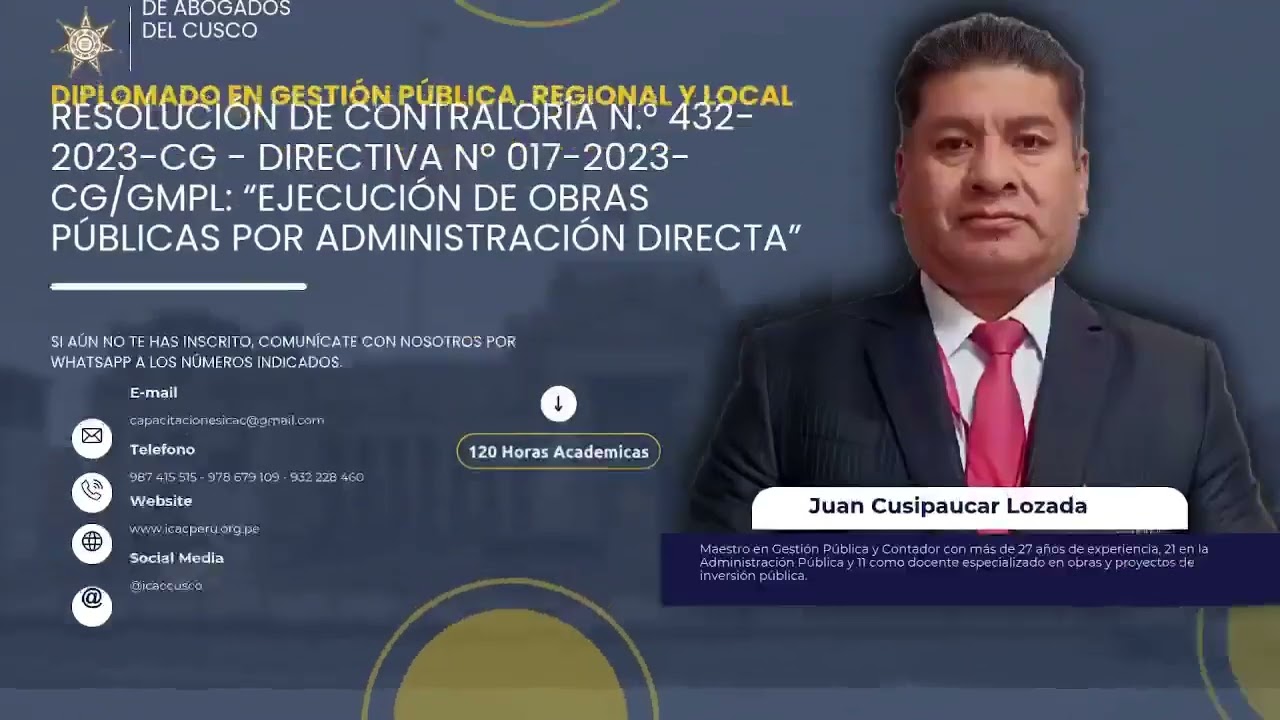This screenshot has height=720, width=1280.
Task: Click the De Abogados del Cusco text
Action: pos(216,20)
